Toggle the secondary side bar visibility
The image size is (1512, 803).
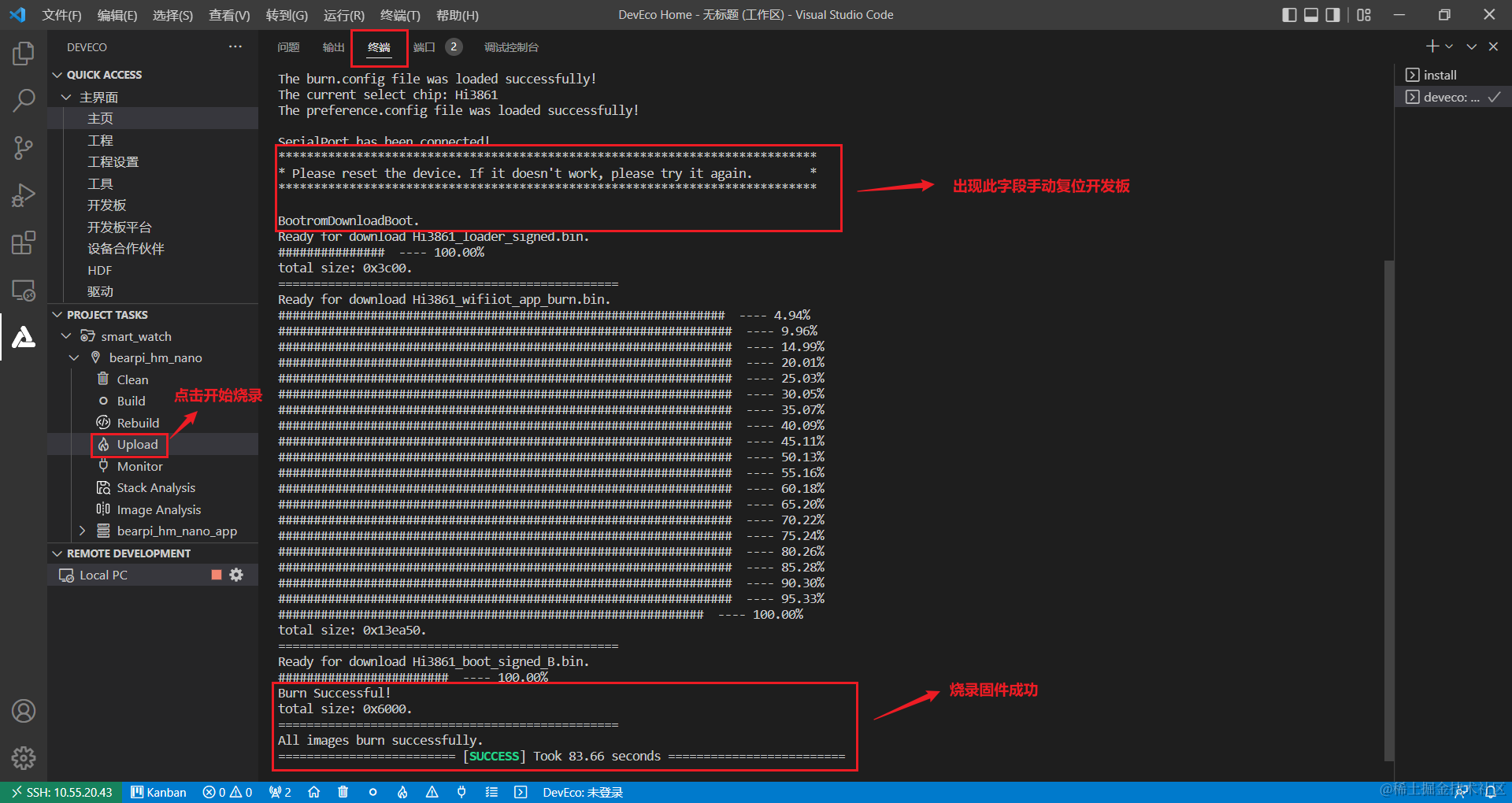coord(1333,15)
